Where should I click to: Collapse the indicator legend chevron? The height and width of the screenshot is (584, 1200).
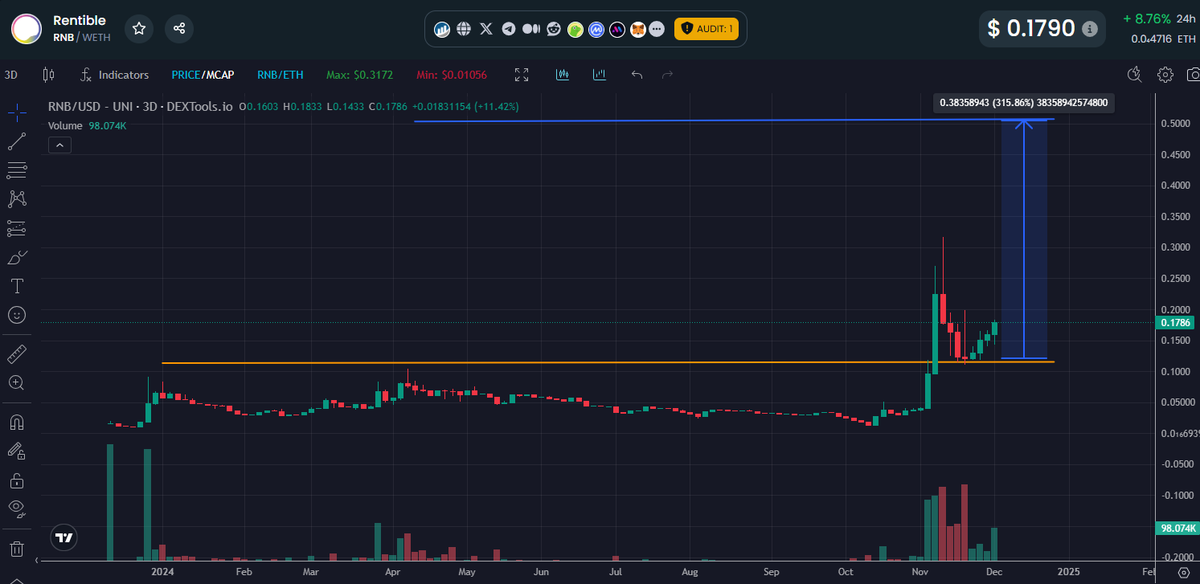coord(59,145)
